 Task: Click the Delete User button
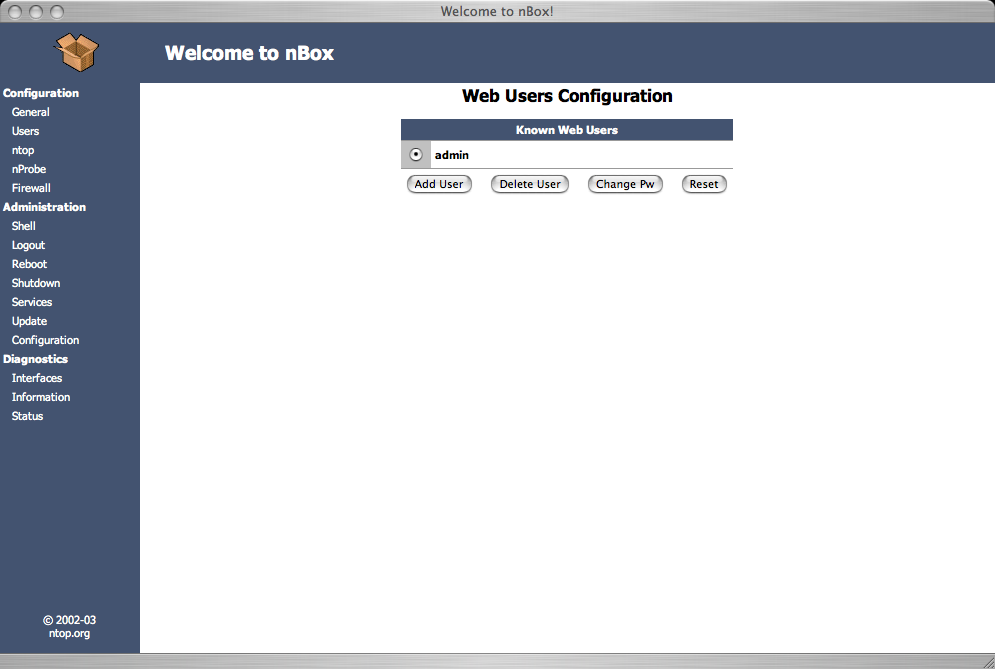(x=530, y=184)
